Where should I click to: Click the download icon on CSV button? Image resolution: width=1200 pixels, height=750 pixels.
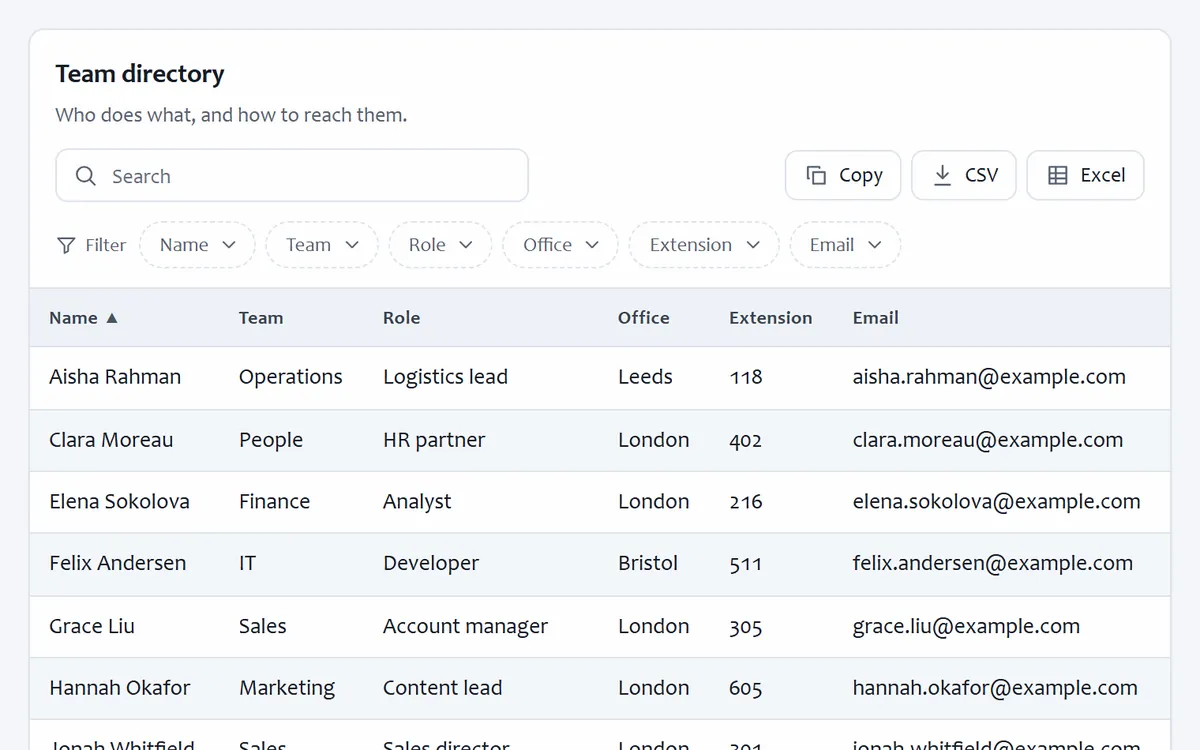[942, 175]
